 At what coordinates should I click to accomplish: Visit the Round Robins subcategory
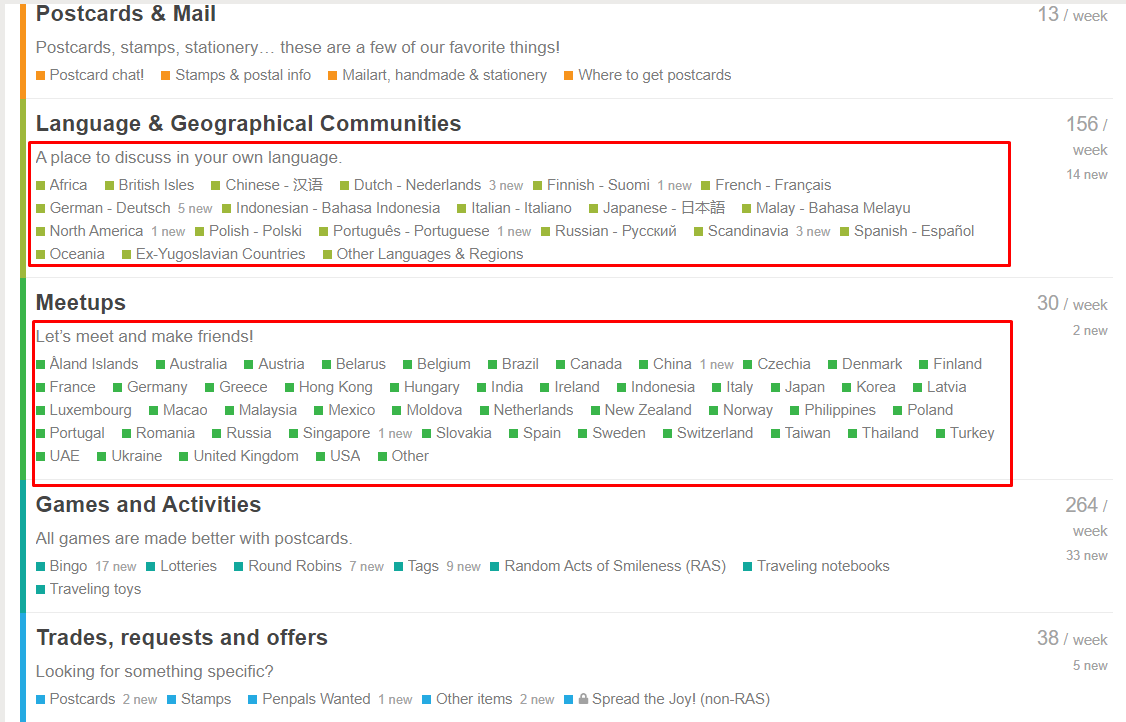coord(294,565)
